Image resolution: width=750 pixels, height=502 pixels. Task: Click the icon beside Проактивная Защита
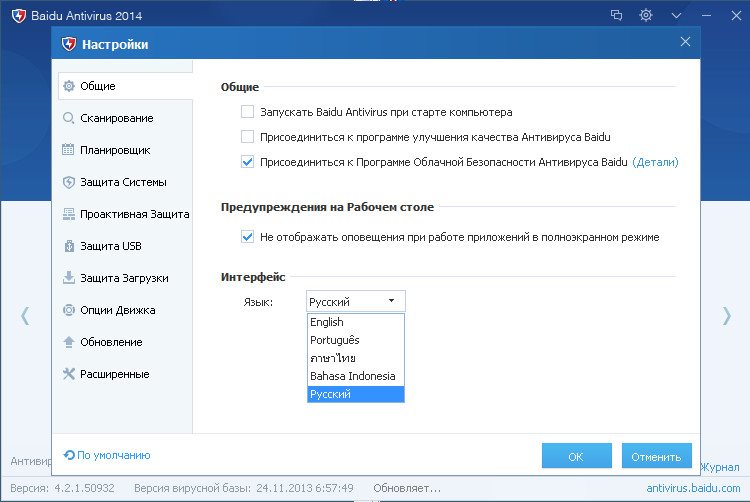69,214
